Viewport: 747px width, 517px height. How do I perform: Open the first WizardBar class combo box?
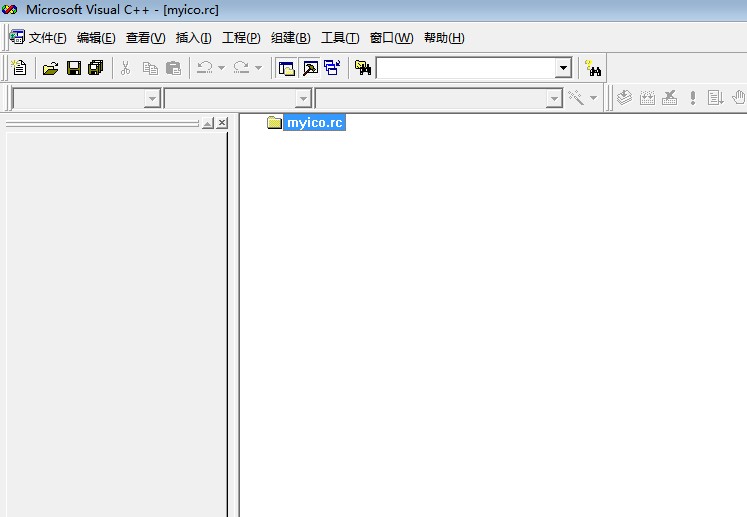(x=86, y=99)
